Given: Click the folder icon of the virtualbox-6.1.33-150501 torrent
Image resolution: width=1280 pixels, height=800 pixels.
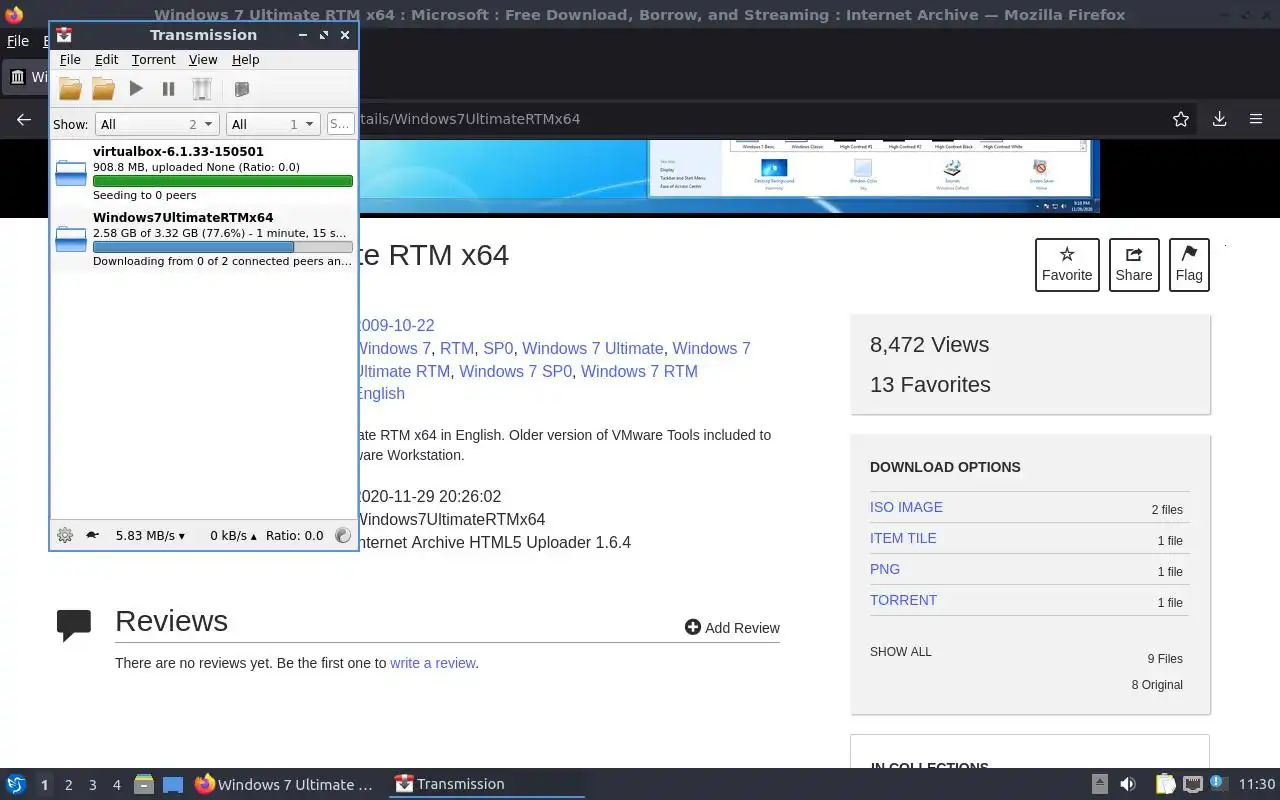Looking at the screenshot, I should pyautogui.click(x=70, y=173).
